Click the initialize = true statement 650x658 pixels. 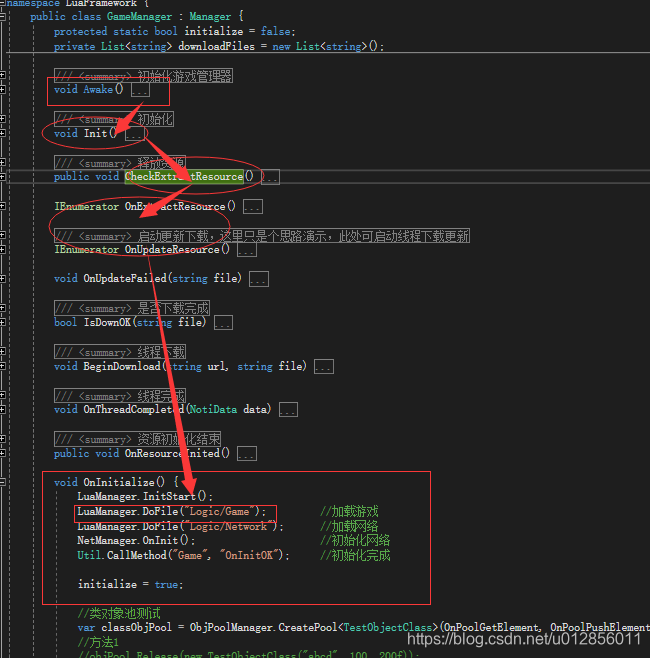click(131, 585)
